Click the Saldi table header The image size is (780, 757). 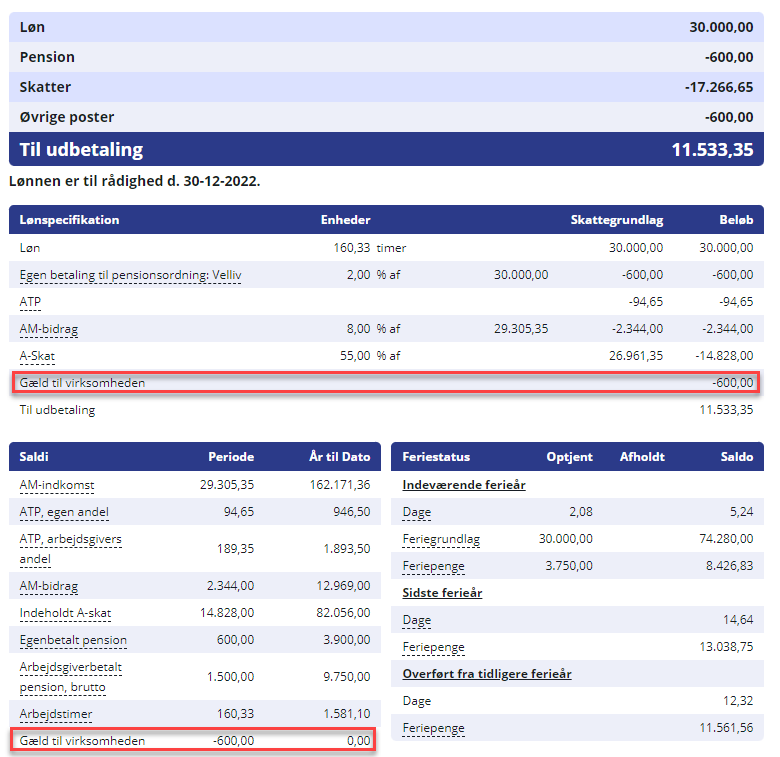pyautogui.click(x=34, y=457)
